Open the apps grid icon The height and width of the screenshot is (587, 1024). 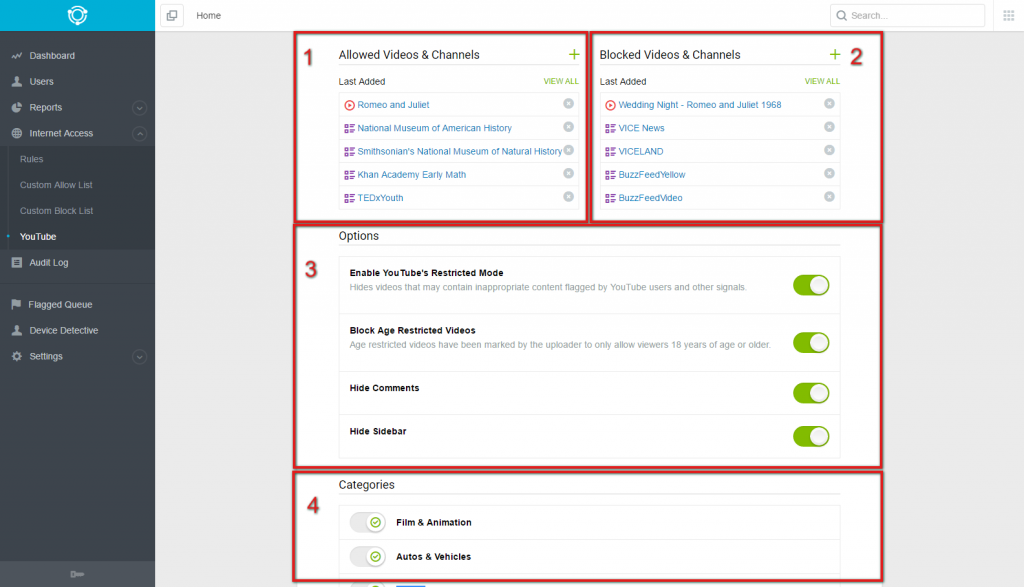[1008, 15]
